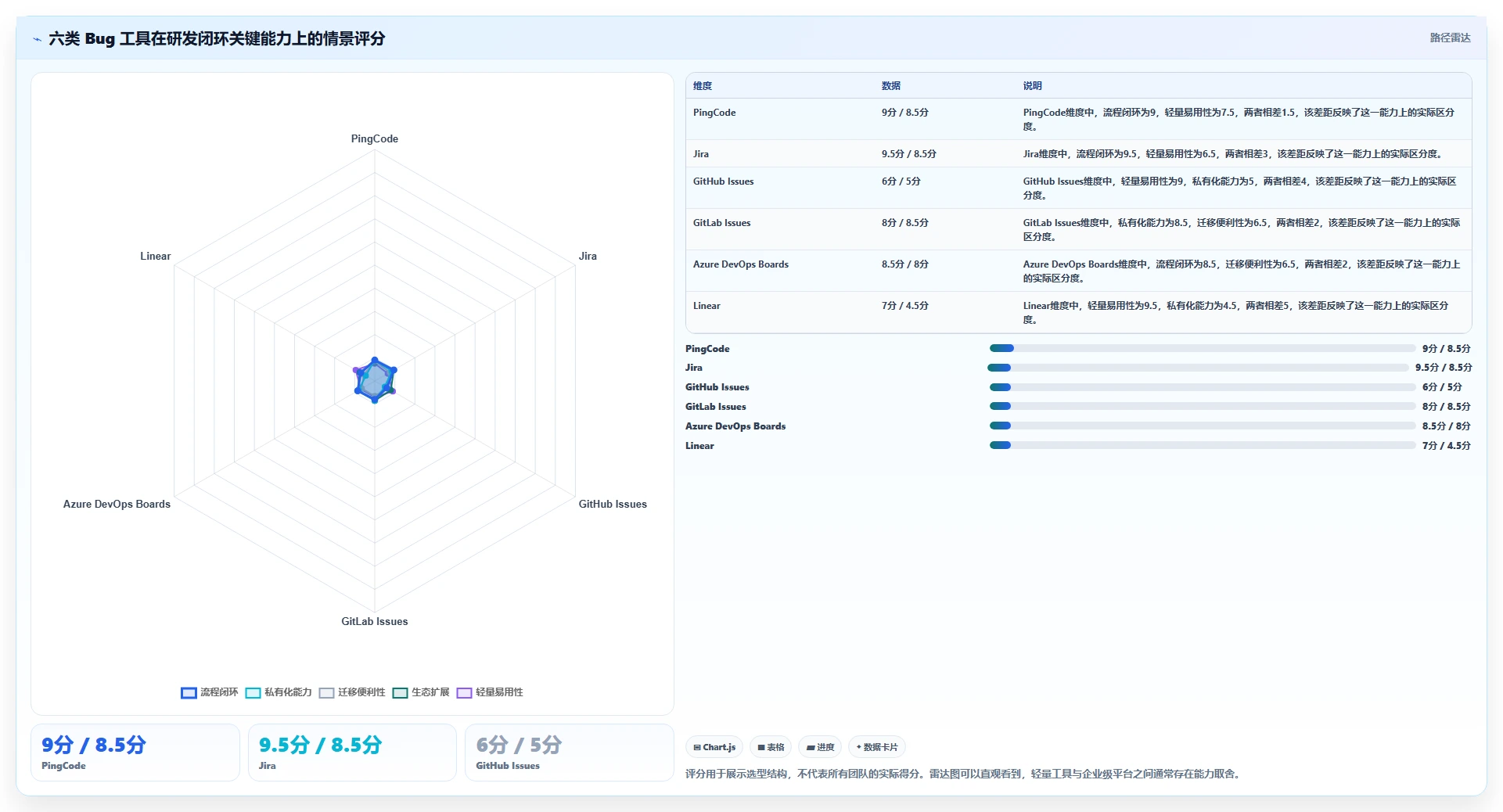This screenshot has height=812, width=1503.
Task: Click the Jira label in the progress list
Action: pos(694,368)
